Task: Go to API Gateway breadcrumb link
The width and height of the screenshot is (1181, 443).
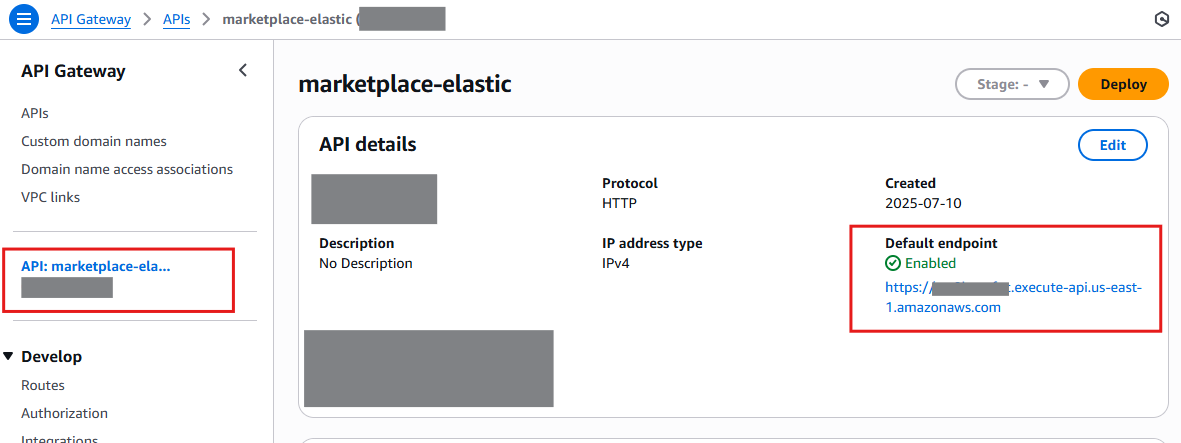Action: 93,19
